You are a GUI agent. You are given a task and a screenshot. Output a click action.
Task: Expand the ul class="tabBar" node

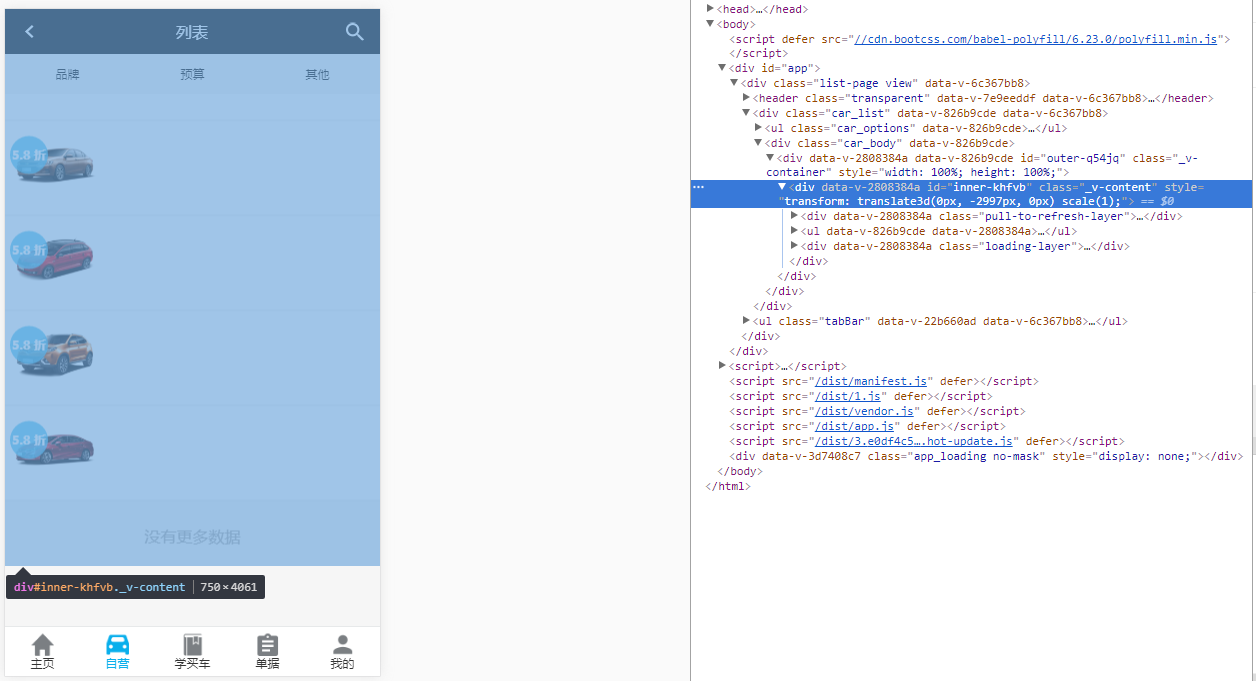click(x=746, y=321)
